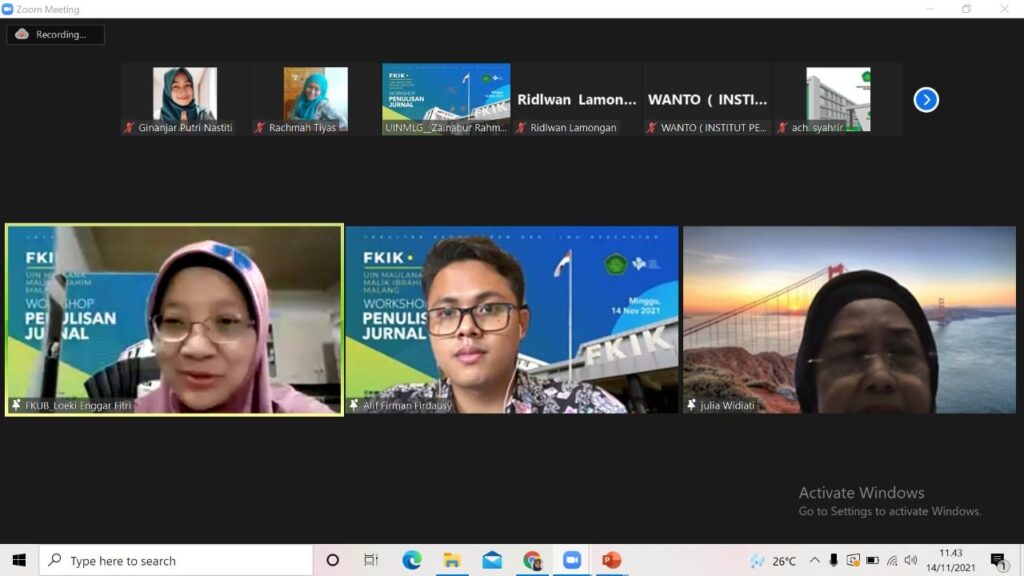The image size is (1024, 576).
Task: Click the Ridlwan Lamongan participant tile
Action: [x=576, y=100]
